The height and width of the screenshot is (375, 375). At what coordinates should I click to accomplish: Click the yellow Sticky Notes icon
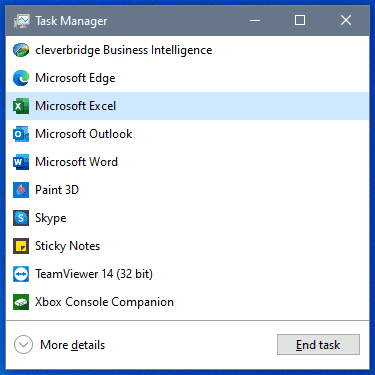coord(21,246)
